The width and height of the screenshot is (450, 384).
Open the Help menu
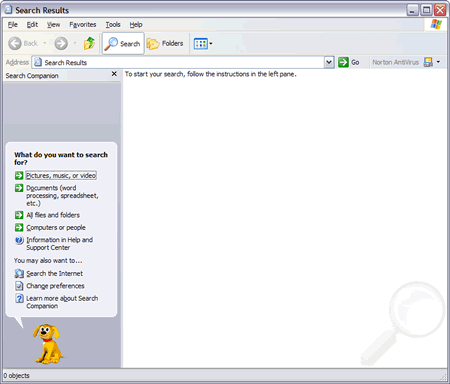[x=136, y=25]
